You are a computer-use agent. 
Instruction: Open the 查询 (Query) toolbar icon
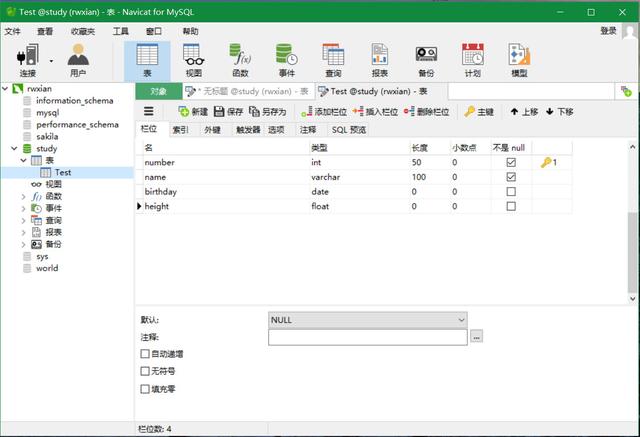333,58
